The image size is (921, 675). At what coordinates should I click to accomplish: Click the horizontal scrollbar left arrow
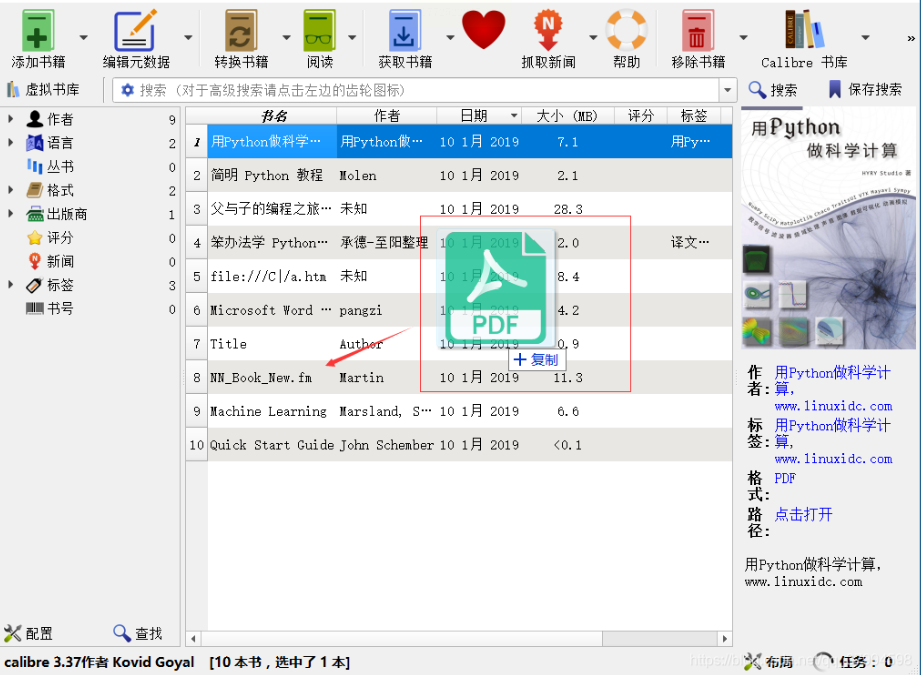[x=193, y=639]
